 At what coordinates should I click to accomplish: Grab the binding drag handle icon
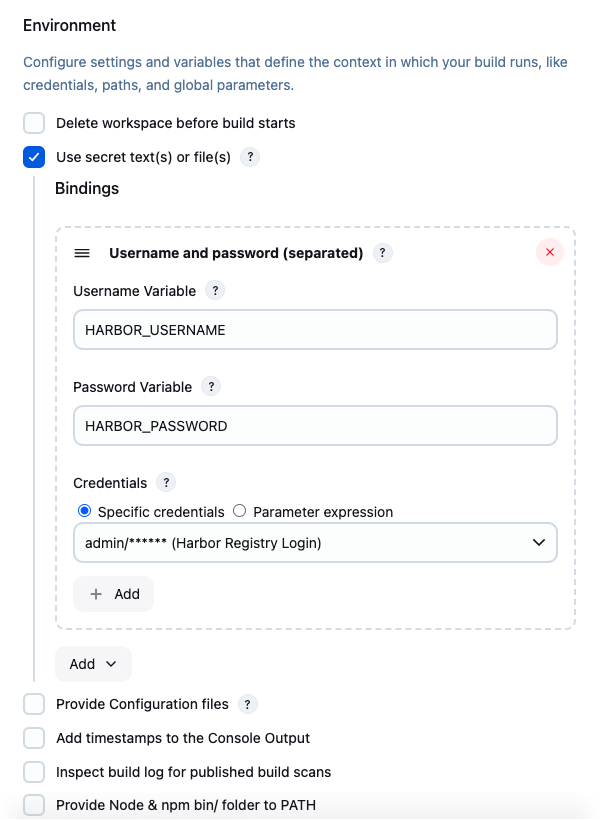(82, 253)
